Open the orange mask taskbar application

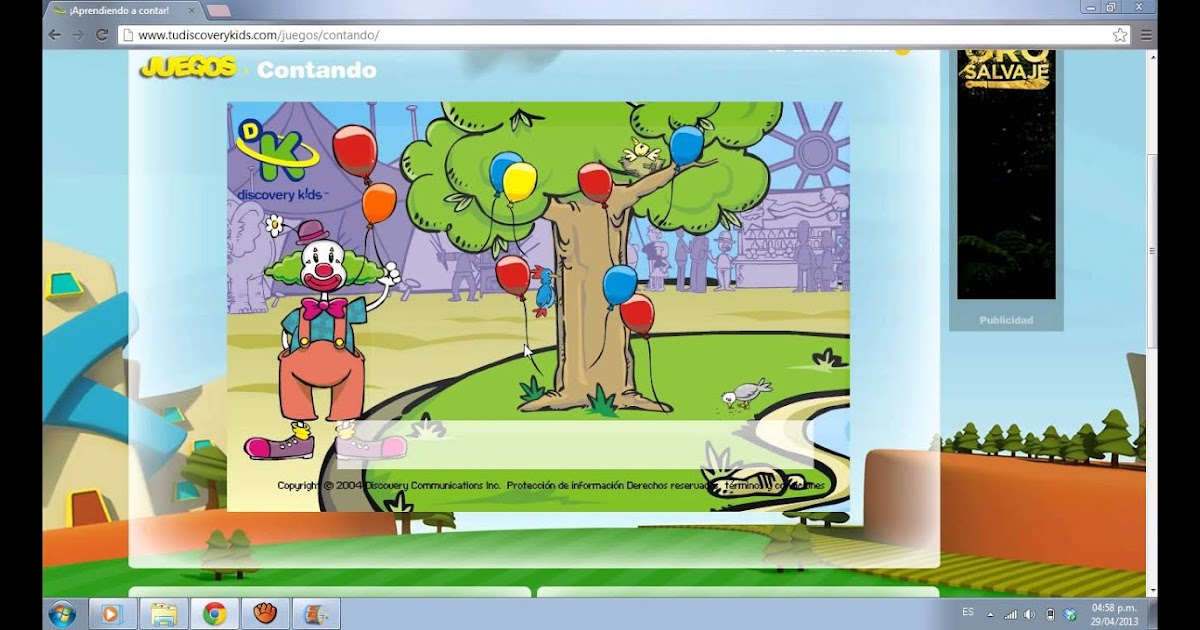(x=265, y=613)
